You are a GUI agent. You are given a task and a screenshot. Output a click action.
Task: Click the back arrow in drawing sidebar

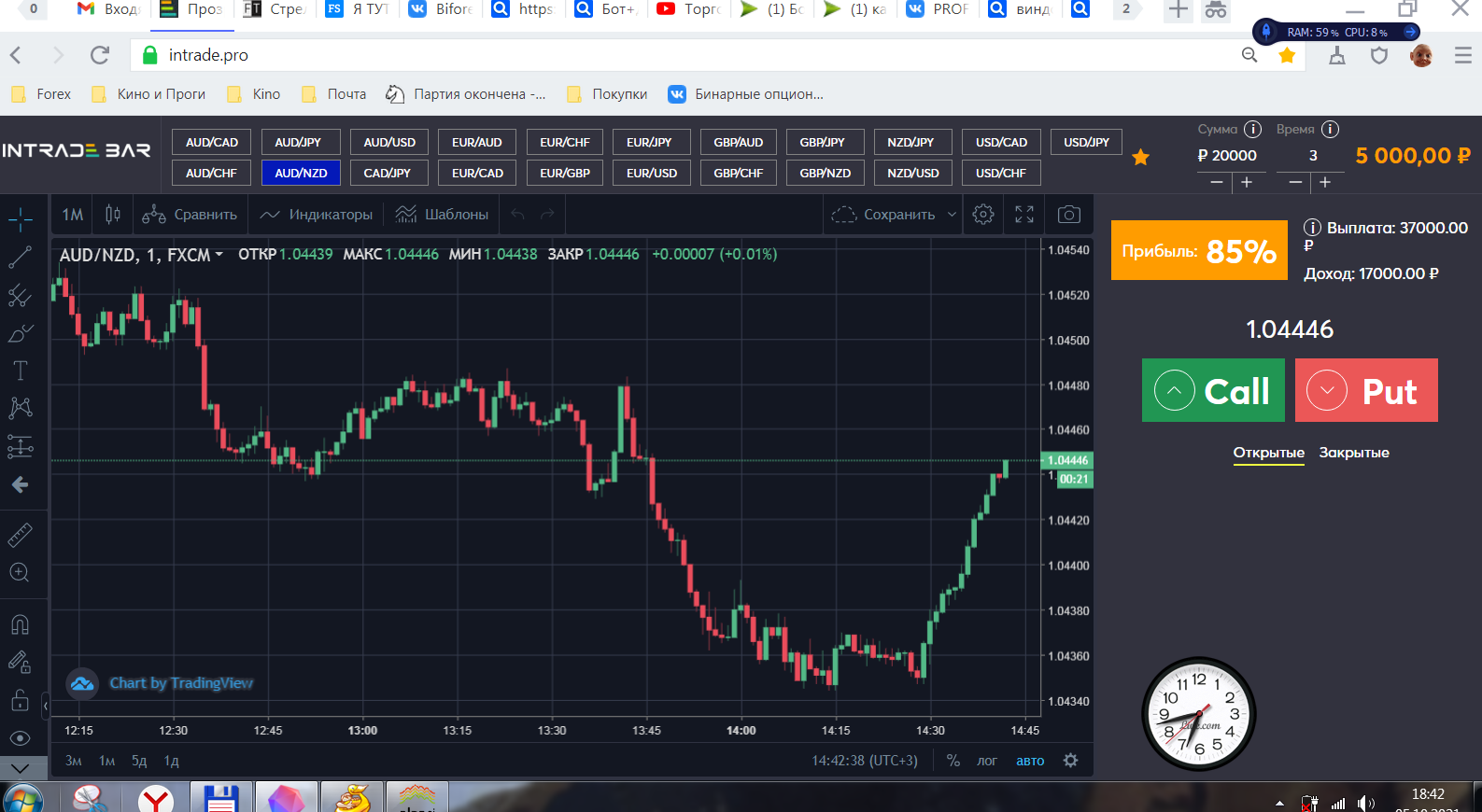tap(21, 484)
